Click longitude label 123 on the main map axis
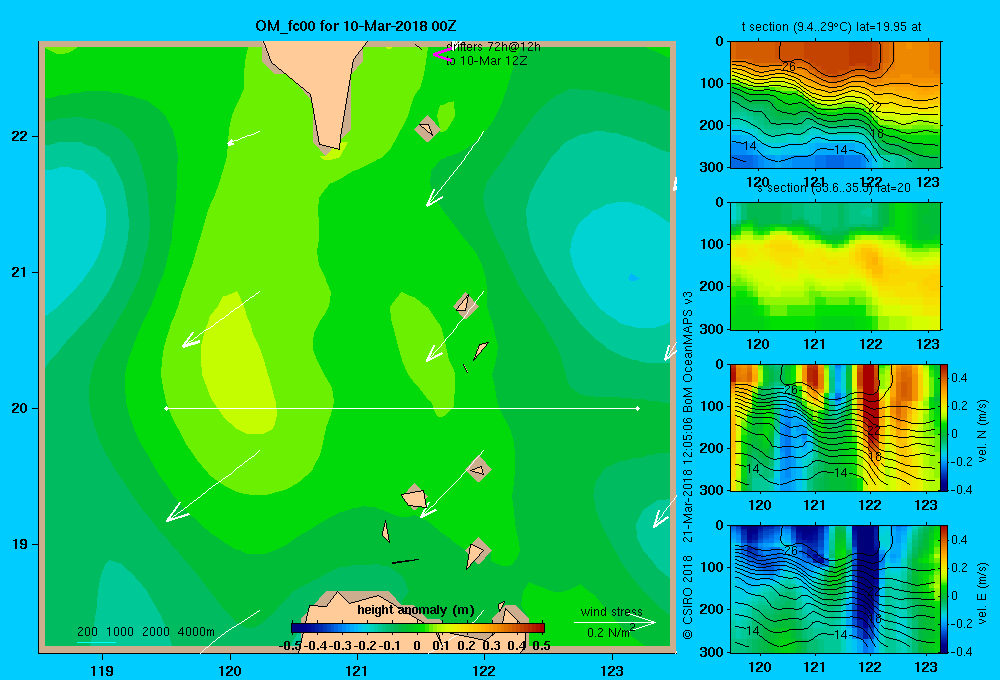The height and width of the screenshot is (680, 1000). (612, 670)
